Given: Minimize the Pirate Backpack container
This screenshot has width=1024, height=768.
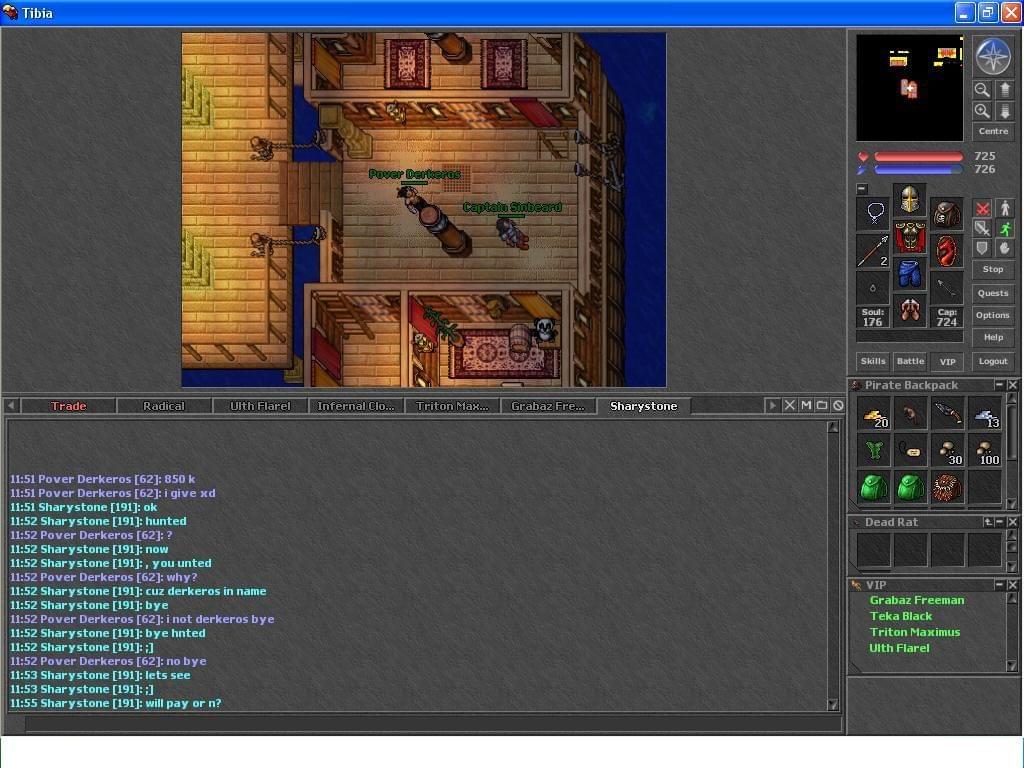Looking at the screenshot, I should (999, 385).
